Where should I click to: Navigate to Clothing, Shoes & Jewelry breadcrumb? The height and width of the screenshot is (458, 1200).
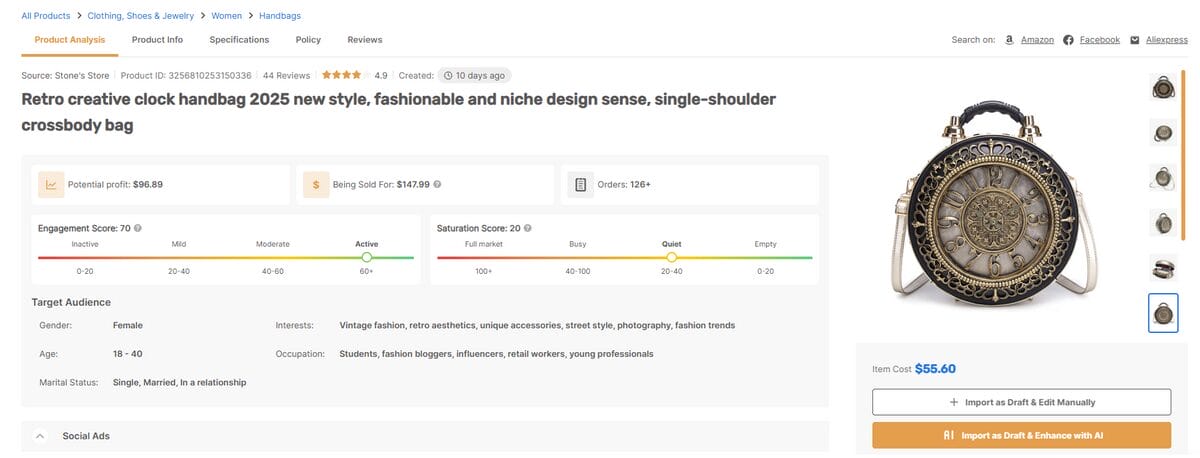coord(139,16)
